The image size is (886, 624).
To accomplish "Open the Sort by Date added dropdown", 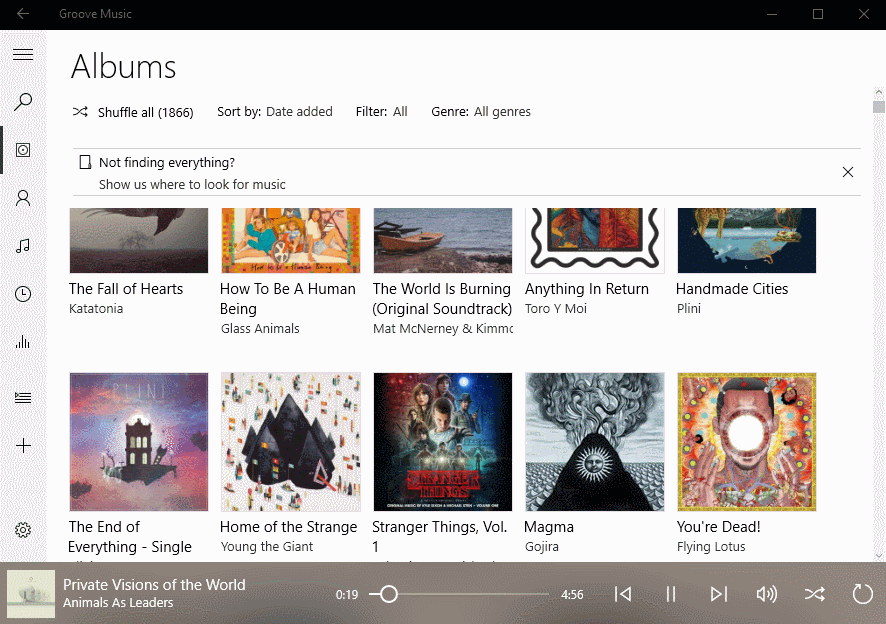I will [x=275, y=111].
